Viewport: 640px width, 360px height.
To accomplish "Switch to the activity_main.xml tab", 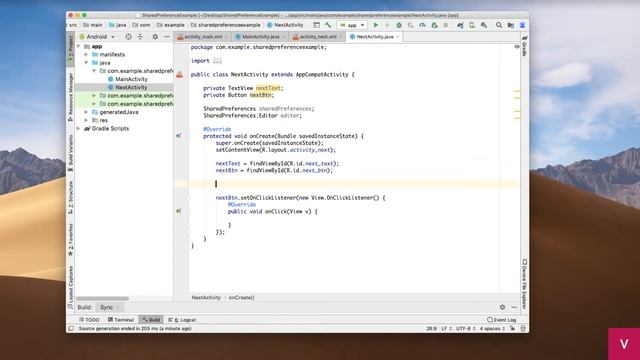I will click(203, 37).
